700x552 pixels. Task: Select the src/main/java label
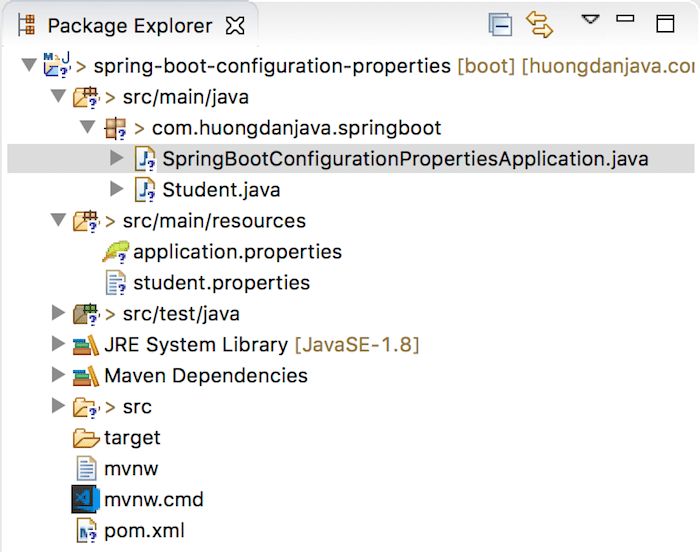click(x=186, y=97)
